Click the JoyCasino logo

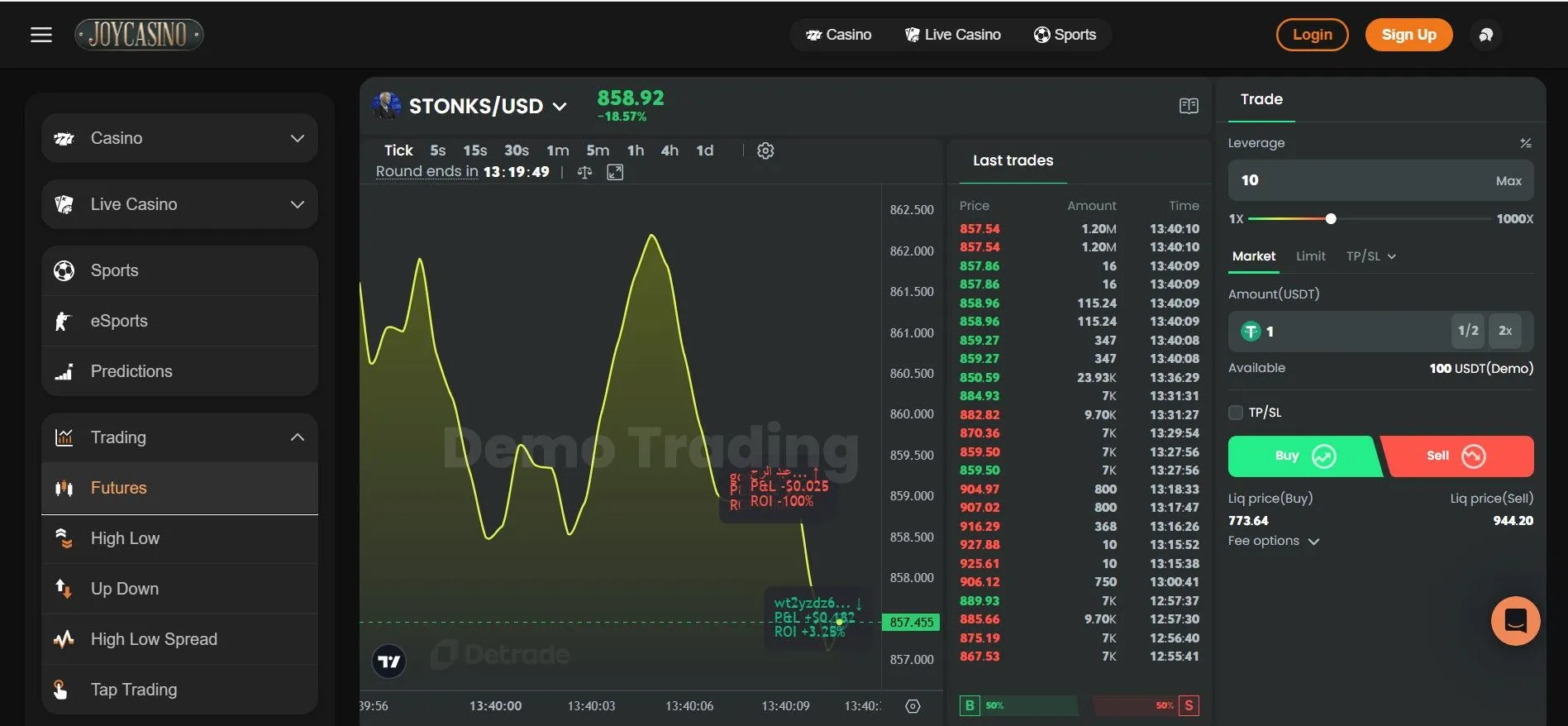coord(139,35)
